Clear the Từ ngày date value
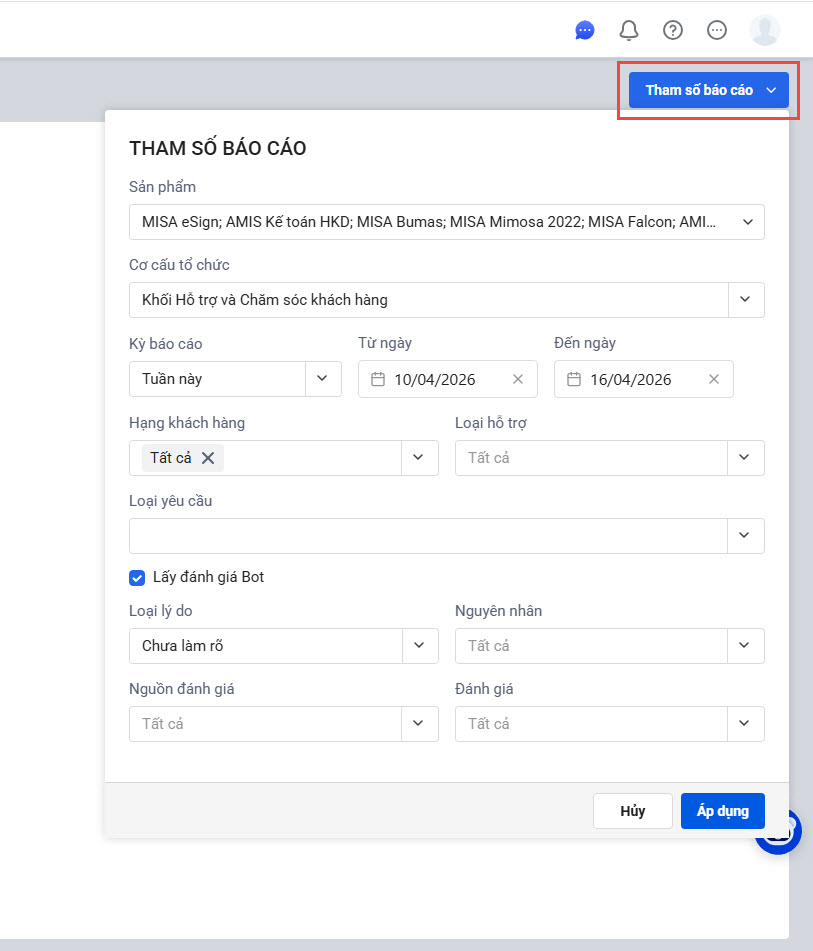This screenshot has height=951, width=813. (518, 379)
